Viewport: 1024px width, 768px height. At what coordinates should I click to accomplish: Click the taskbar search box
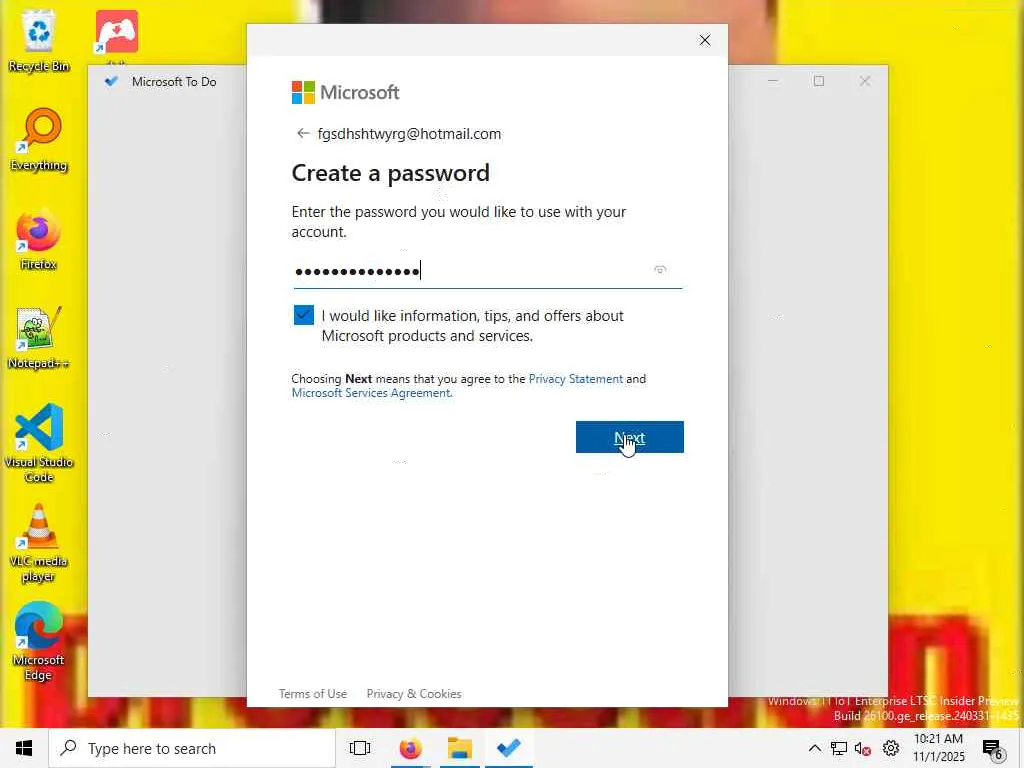192,748
